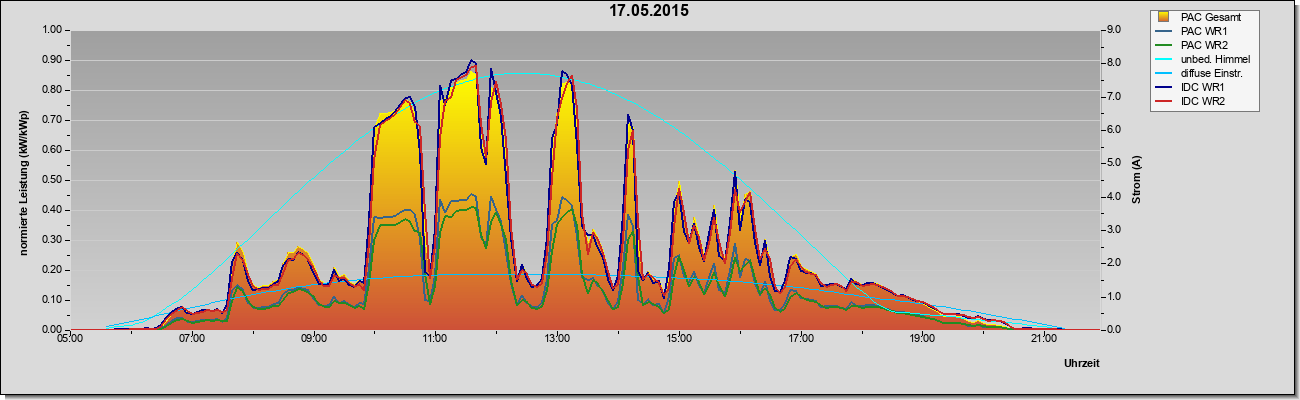Screen dimensions: 1300x400
Task: Select the IDC WR2 legend entry
Action: pyautogui.click(x=1205, y=101)
